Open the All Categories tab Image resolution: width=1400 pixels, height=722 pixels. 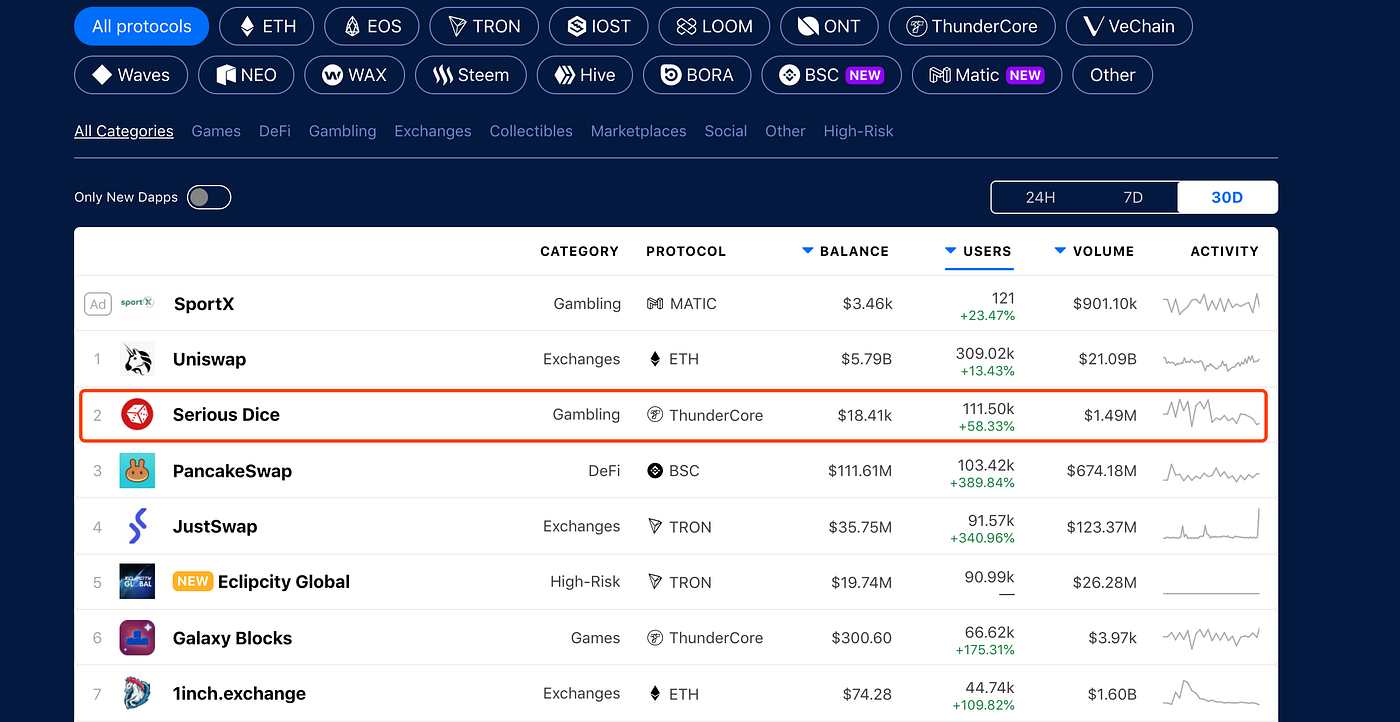click(124, 131)
